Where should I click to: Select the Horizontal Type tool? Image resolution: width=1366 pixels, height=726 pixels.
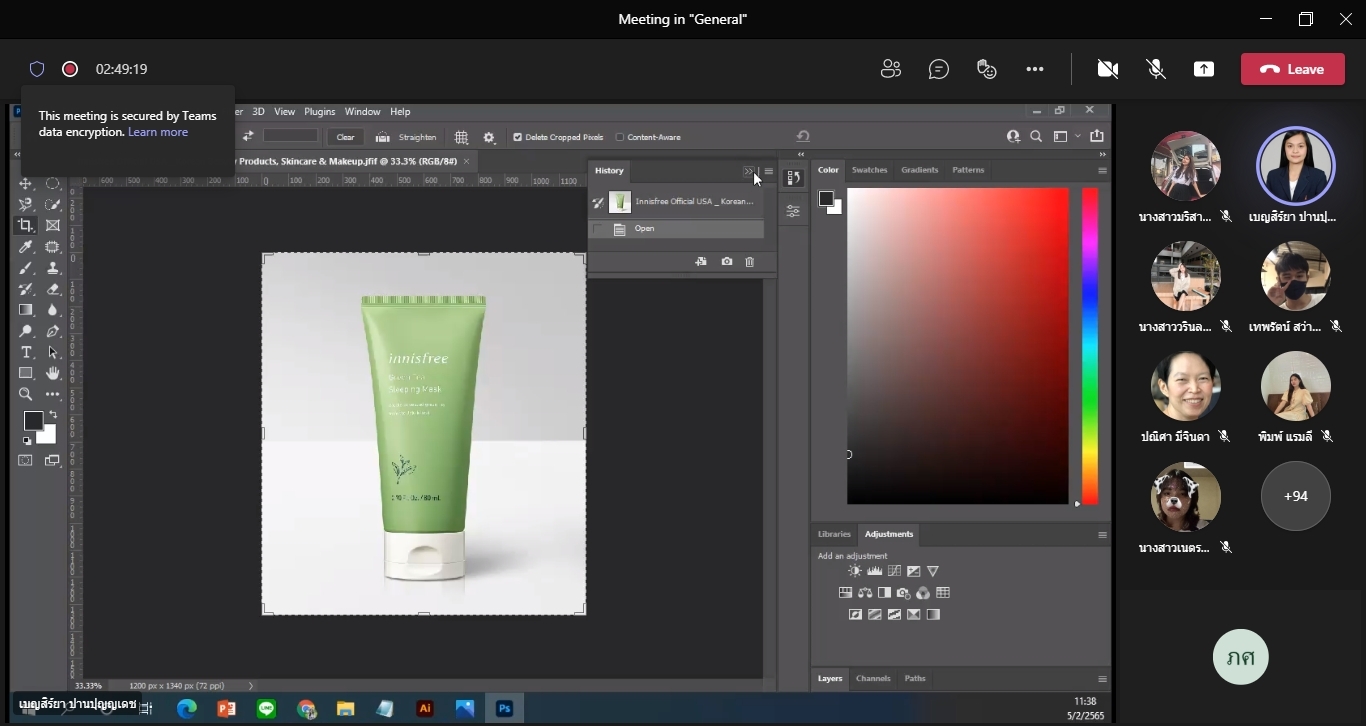pos(26,352)
